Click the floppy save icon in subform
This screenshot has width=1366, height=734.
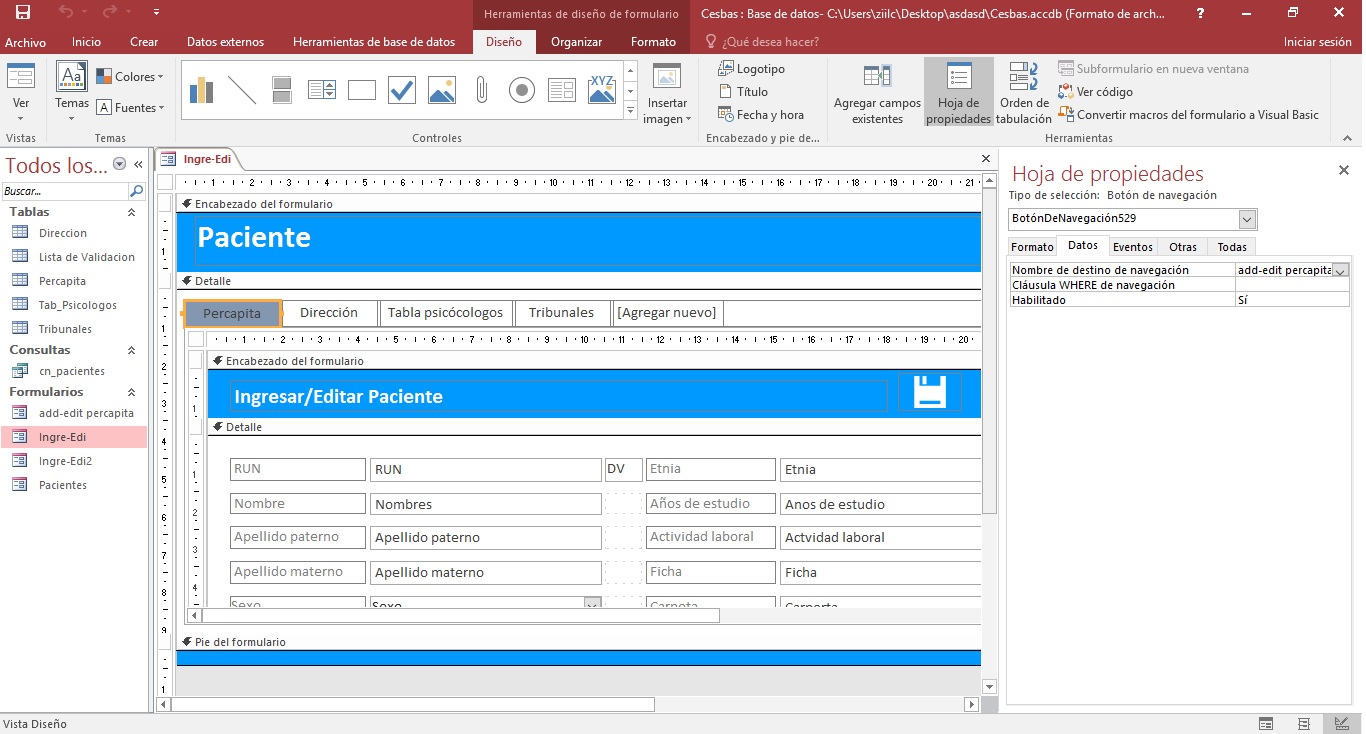[x=930, y=392]
